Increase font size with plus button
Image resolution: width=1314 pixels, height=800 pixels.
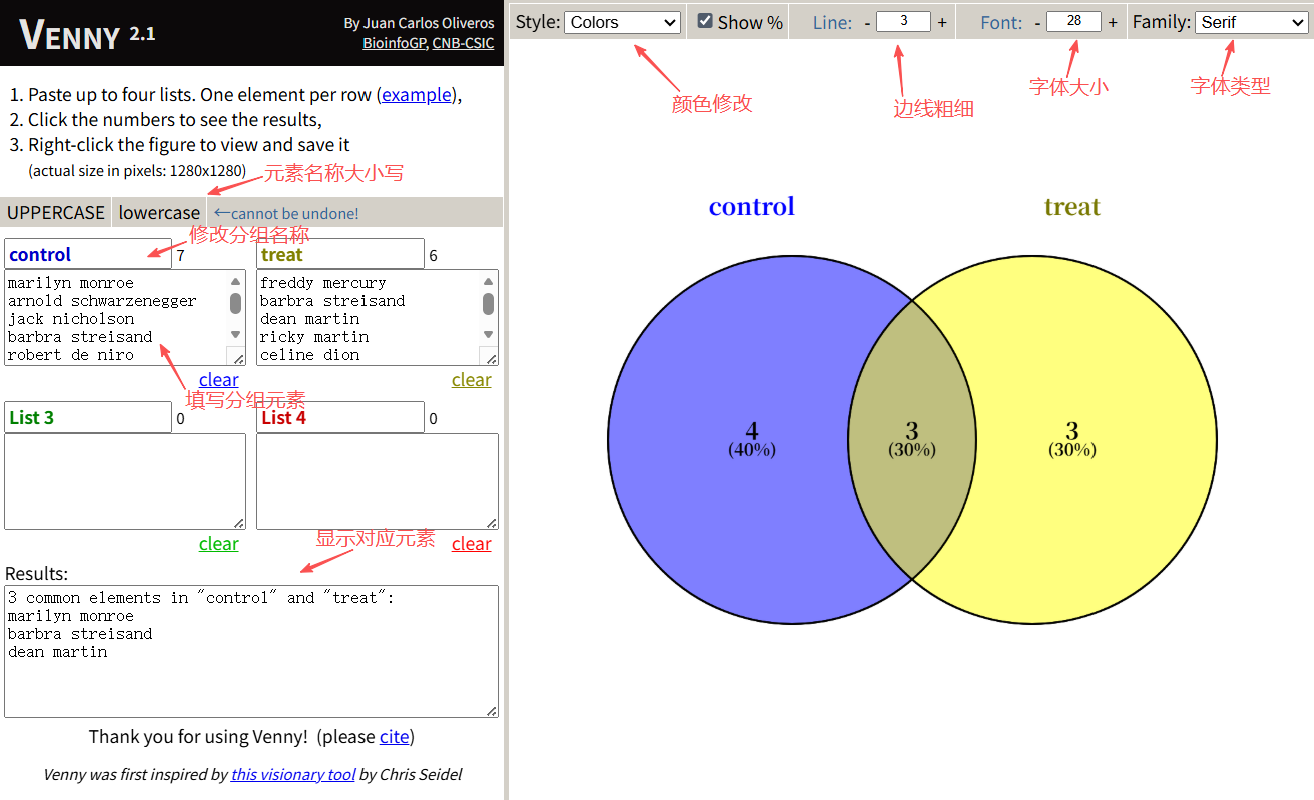(x=1113, y=22)
